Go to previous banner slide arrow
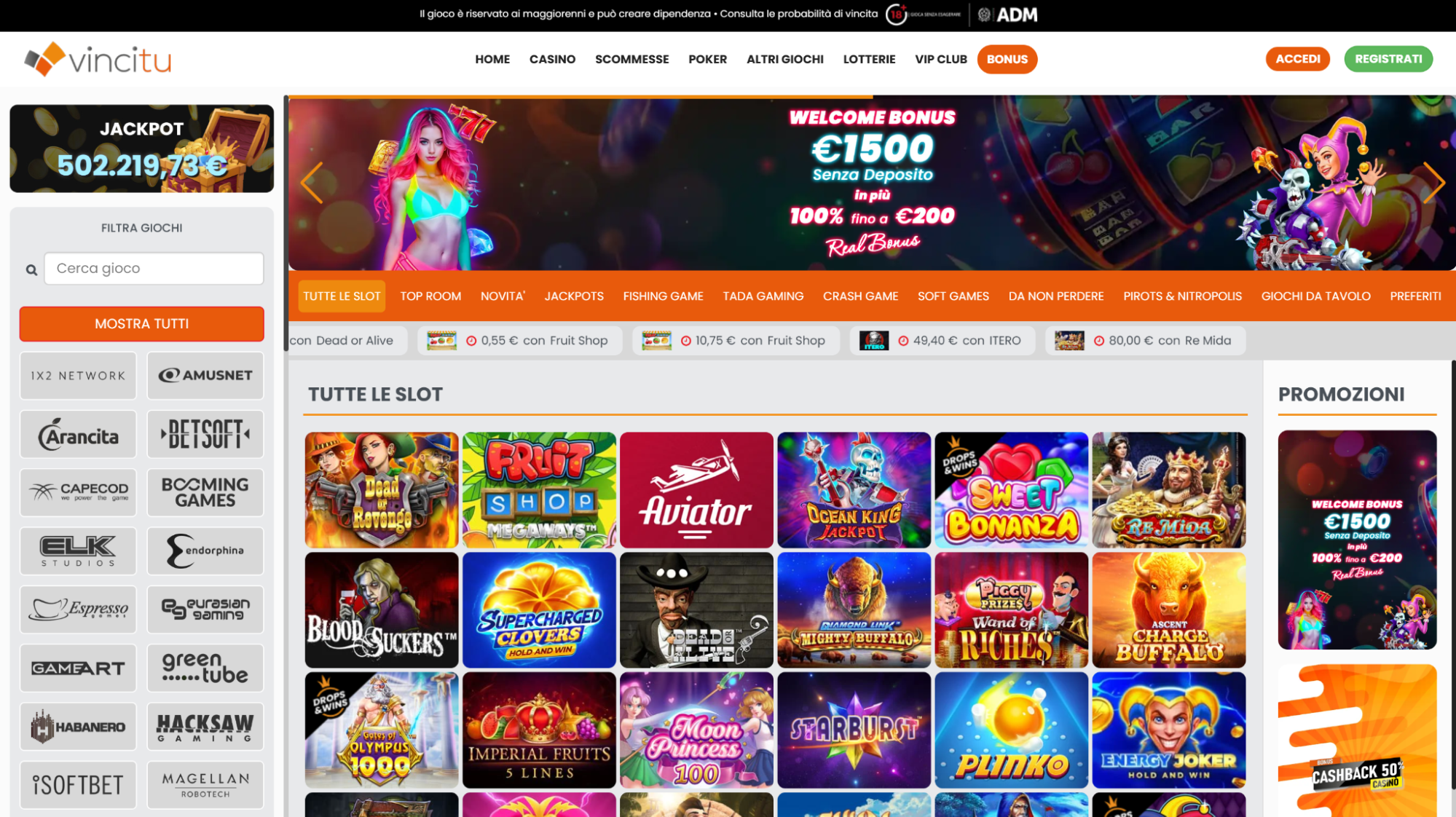This screenshot has height=817, width=1456. [x=312, y=182]
